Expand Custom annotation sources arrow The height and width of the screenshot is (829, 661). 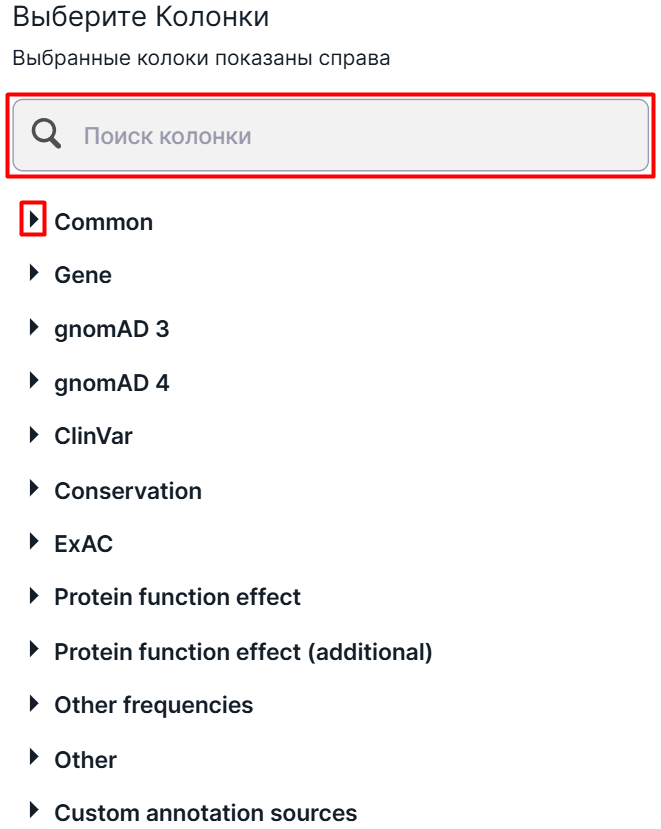(x=34, y=810)
